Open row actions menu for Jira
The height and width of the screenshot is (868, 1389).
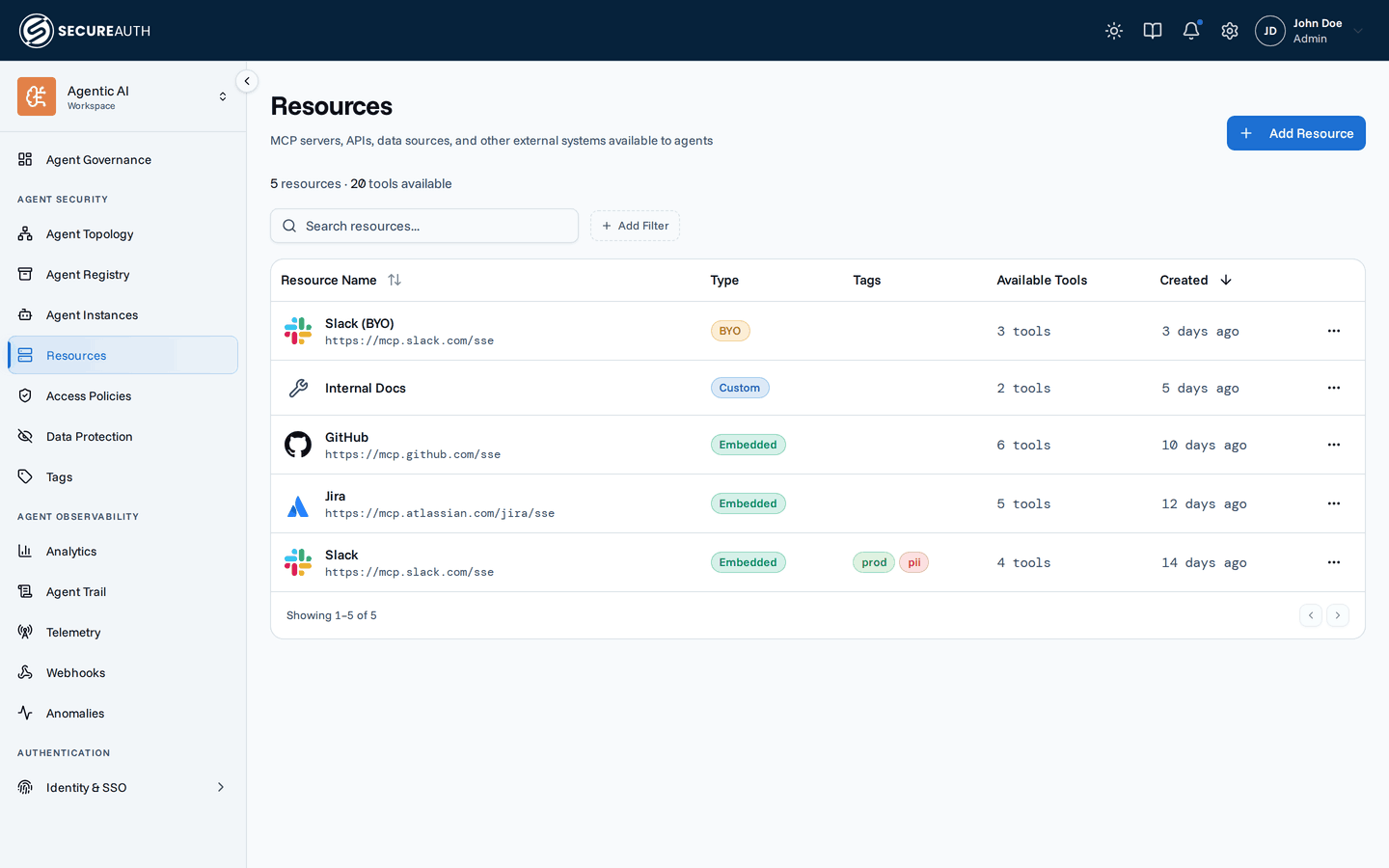pyautogui.click(x=1334, y=503)
